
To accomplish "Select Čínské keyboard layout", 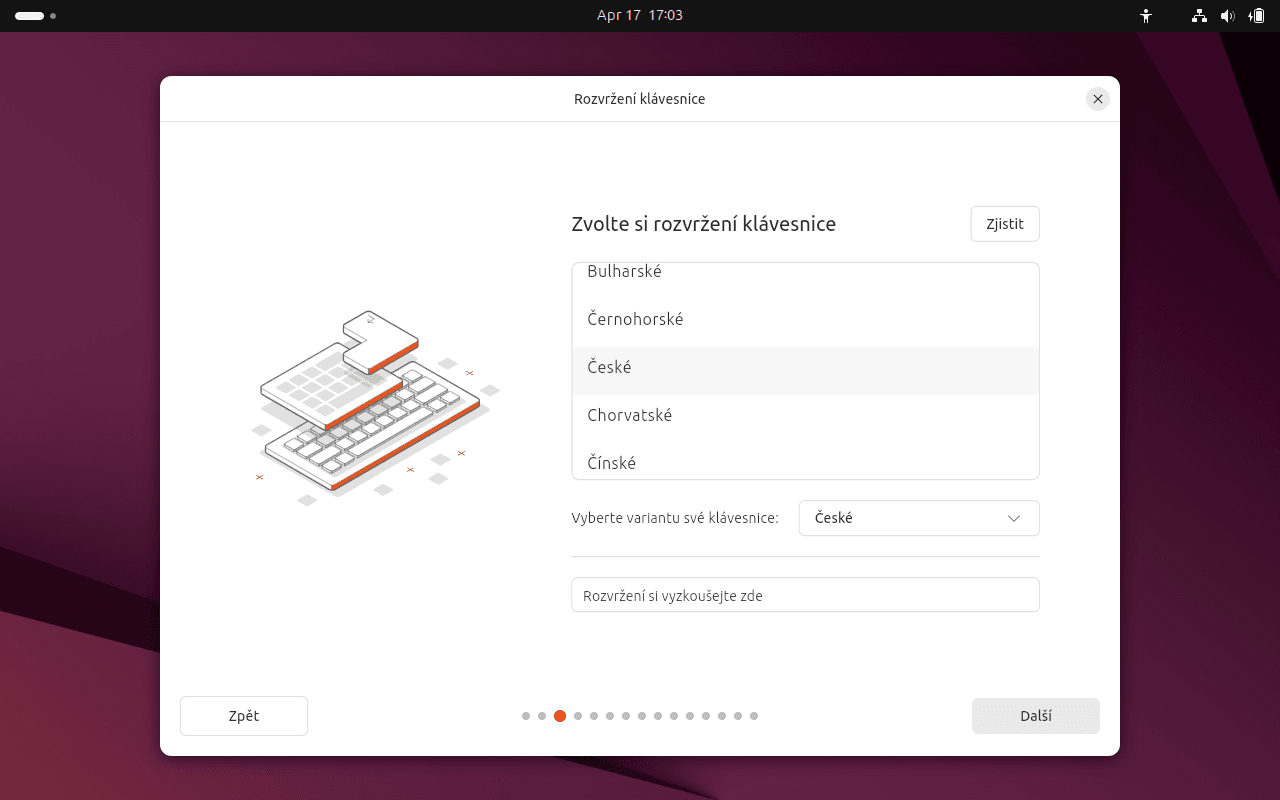I will 805,460.
